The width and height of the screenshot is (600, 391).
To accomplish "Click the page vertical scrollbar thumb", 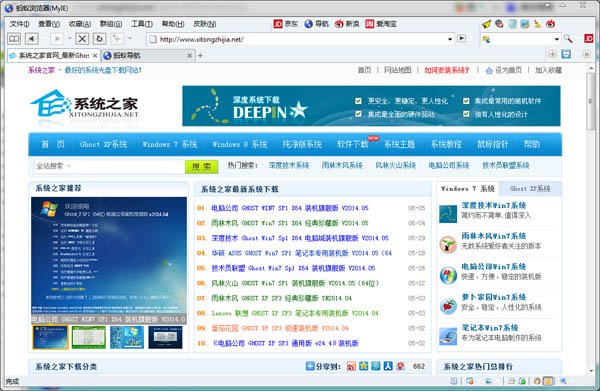I will pos(592,101).
